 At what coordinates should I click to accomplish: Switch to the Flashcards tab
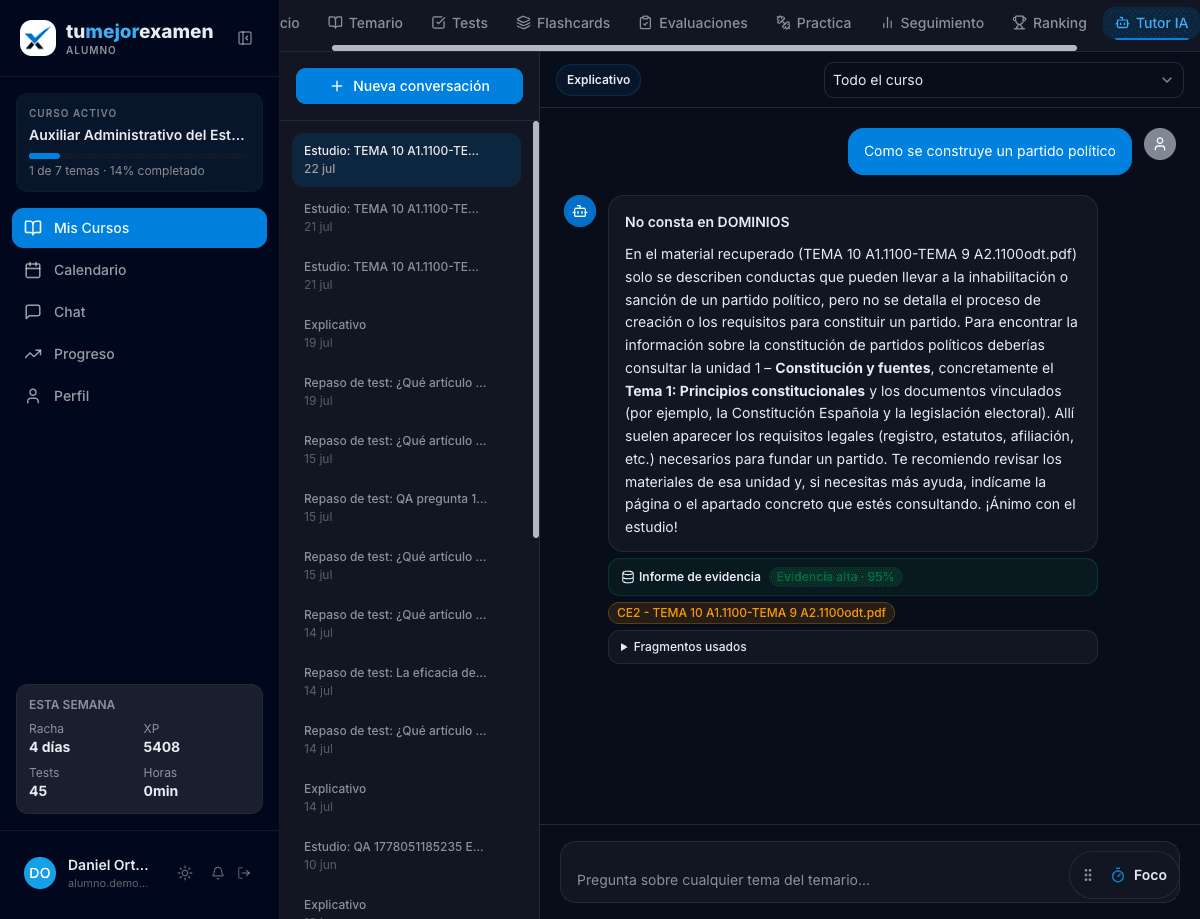563,23
